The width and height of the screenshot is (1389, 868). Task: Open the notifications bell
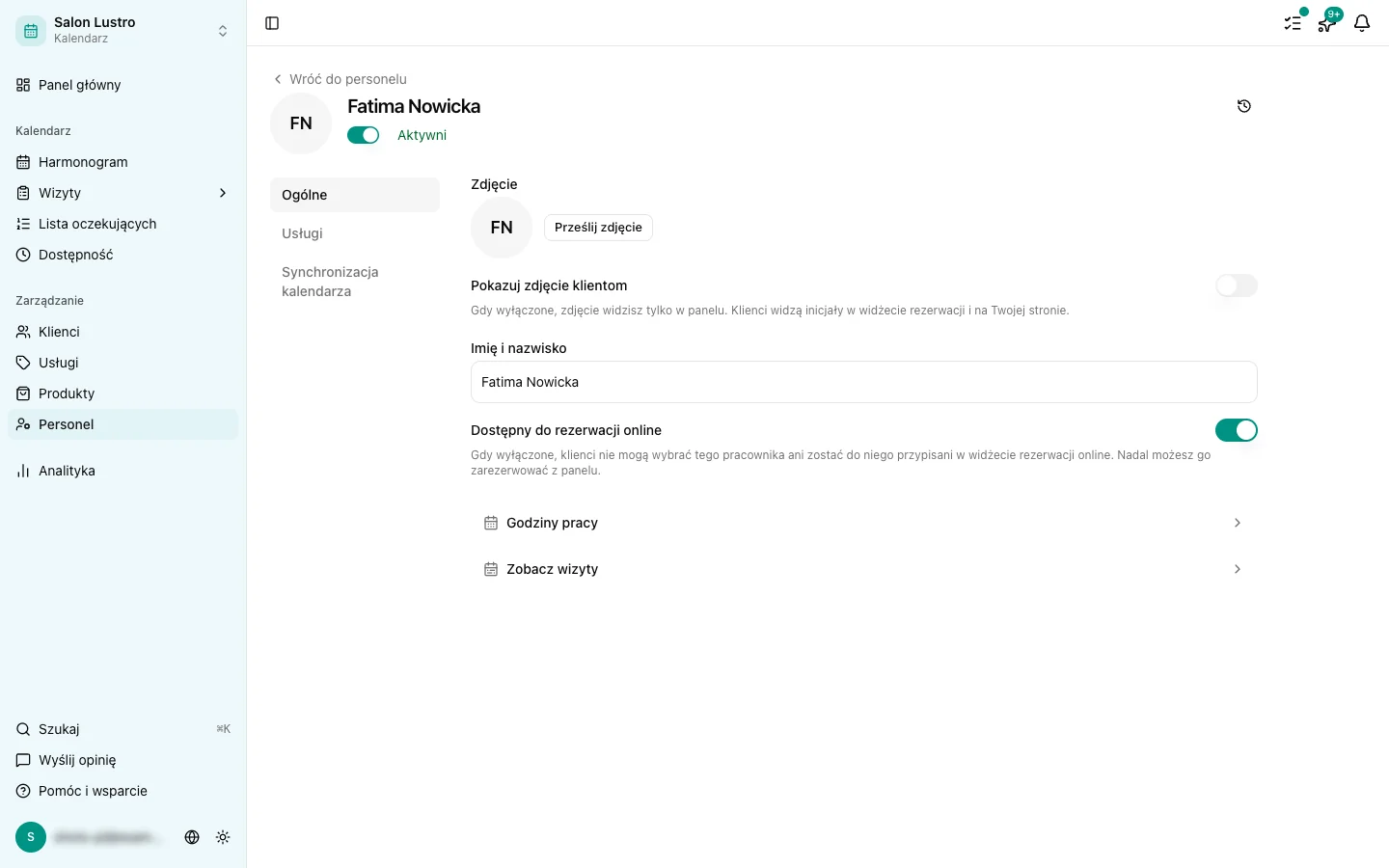coord(1362,23)
